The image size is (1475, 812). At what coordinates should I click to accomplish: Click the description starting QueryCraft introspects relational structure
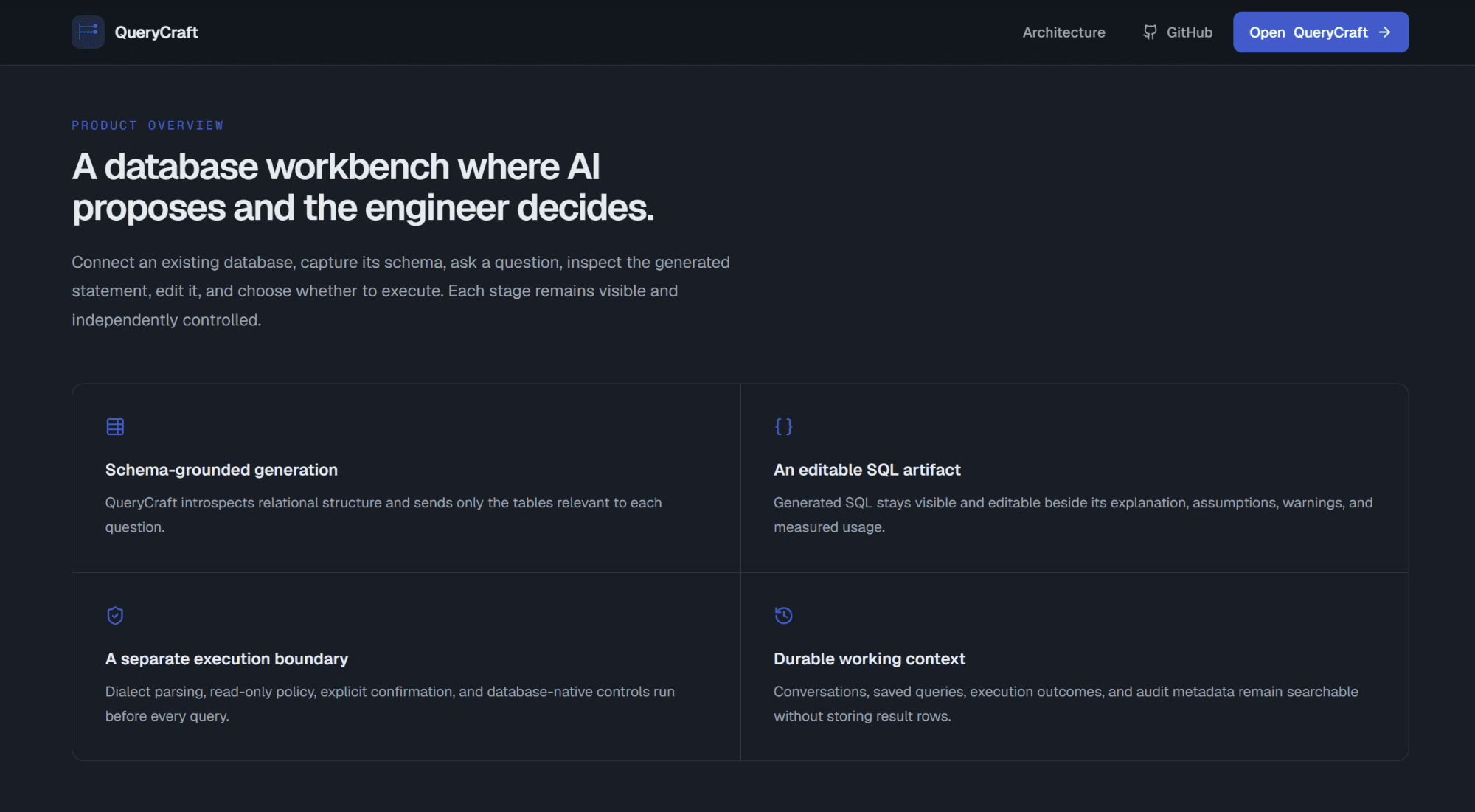click(x=383, y=515)
